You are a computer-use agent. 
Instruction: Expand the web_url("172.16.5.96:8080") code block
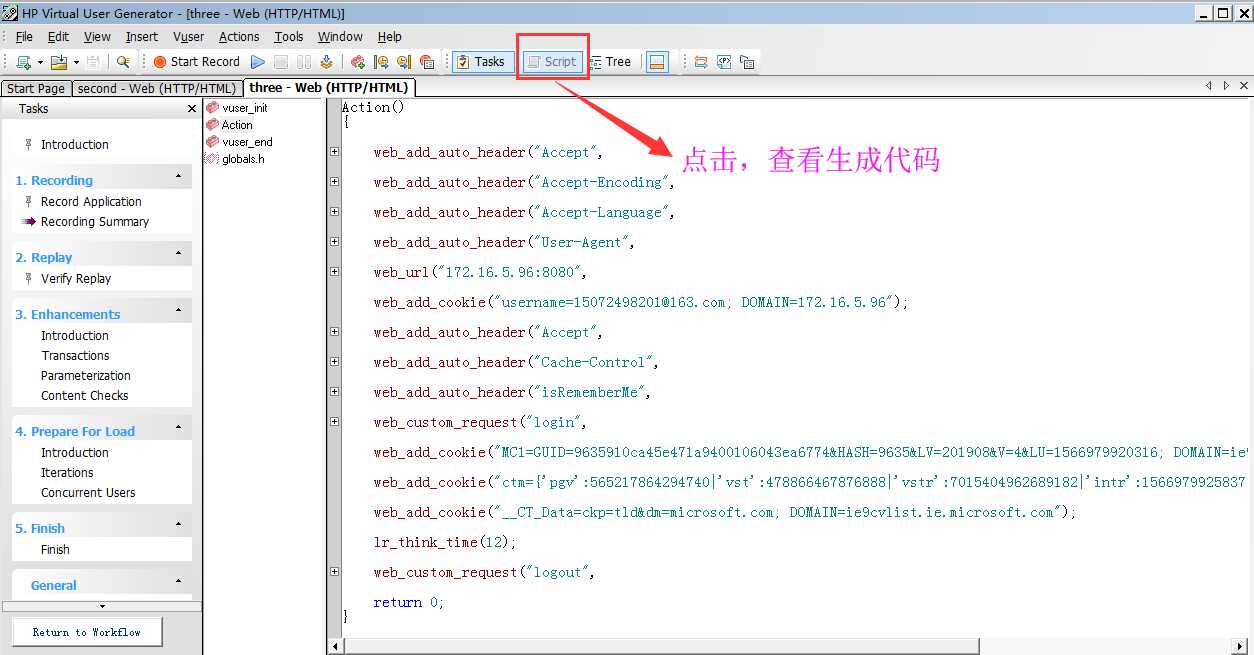[334, 272]
